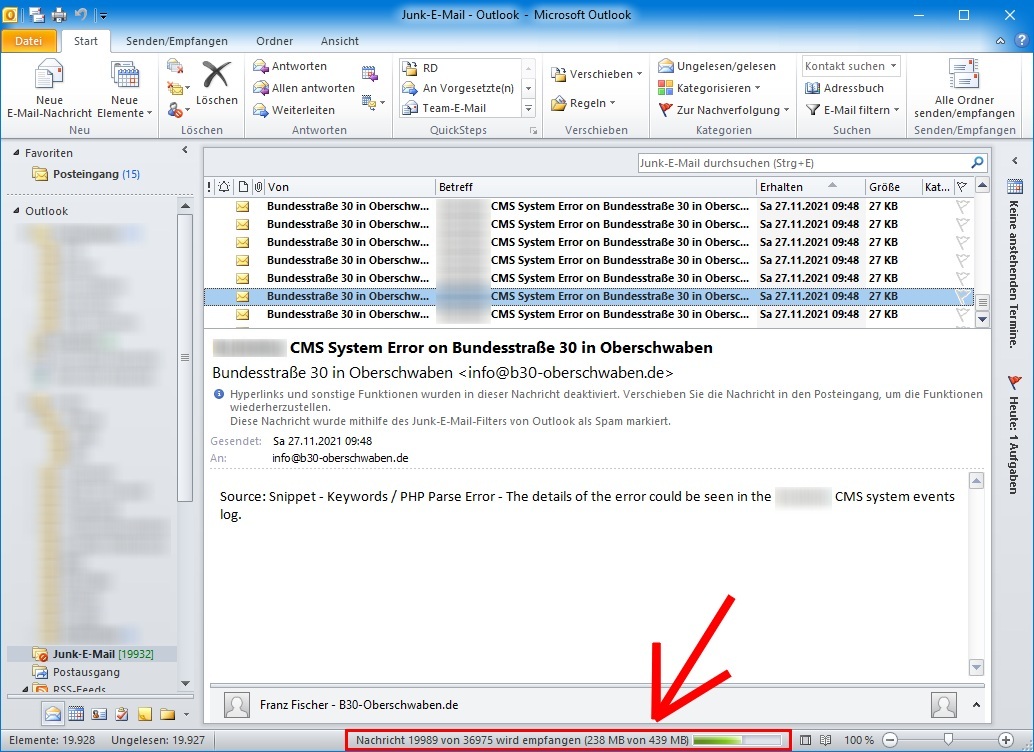Create a new email via Neue E-Mail-Nachricht

[x=49, y=89]
